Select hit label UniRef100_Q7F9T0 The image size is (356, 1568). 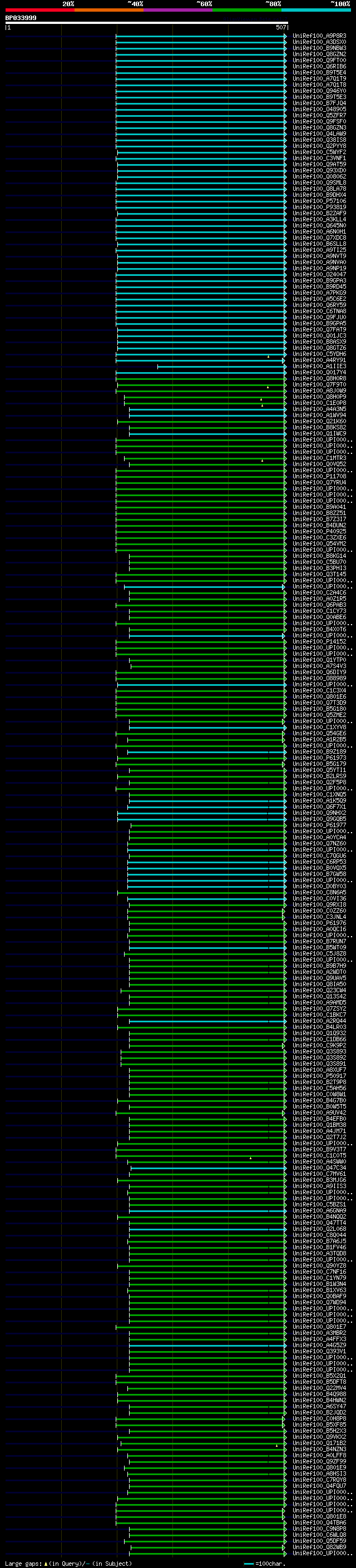(319, 385)
